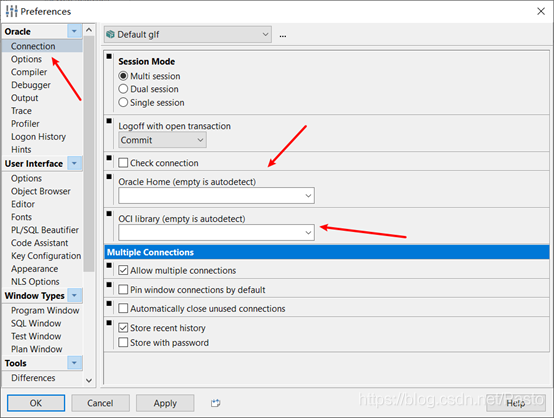This screenshot has height=418, width=554.
Task: Click the Preferences window title icon
Action: (x=11, y=11)
